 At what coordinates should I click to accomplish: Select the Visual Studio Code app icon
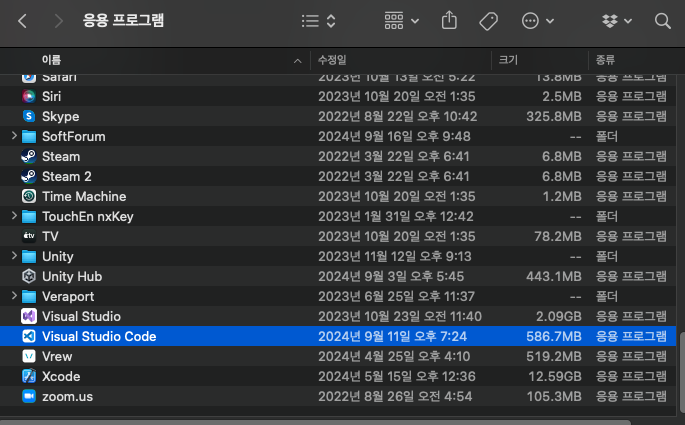pyautogui.click(x=29, y=336)
